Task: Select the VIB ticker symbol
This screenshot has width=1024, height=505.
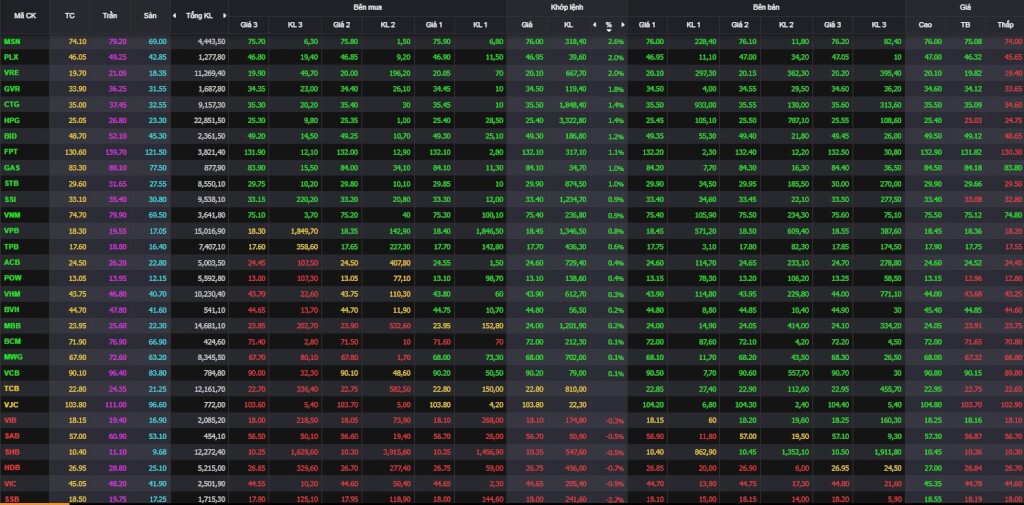Action: (10, 420)
